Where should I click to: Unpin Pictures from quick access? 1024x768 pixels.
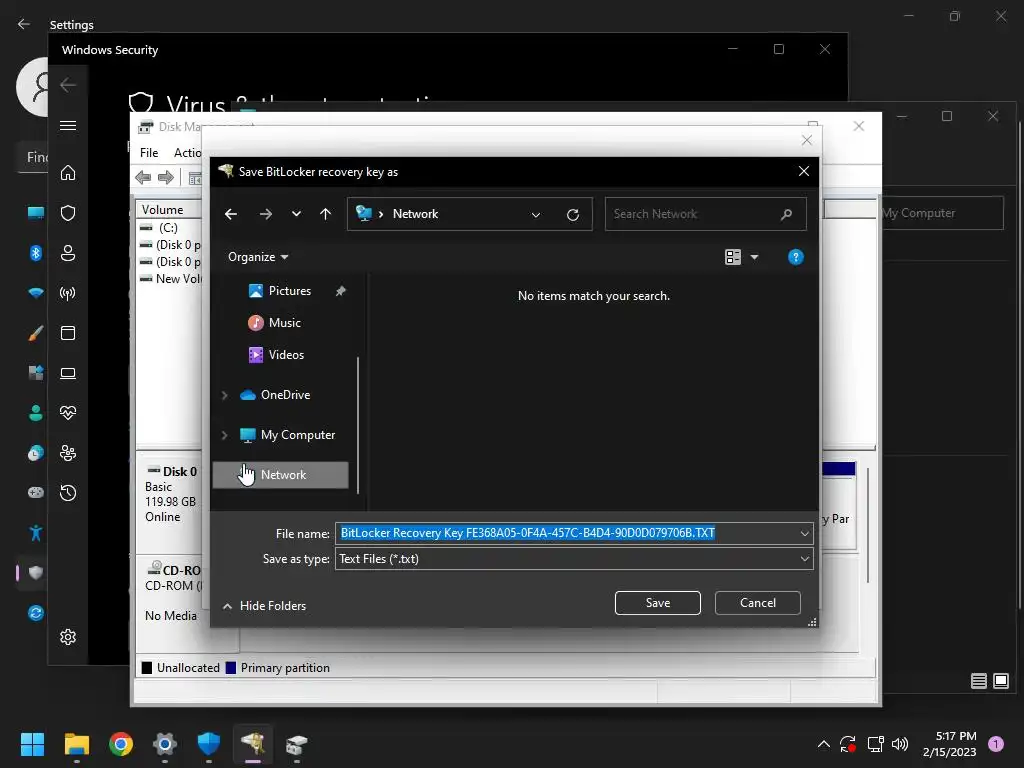[x=340, y=291]
